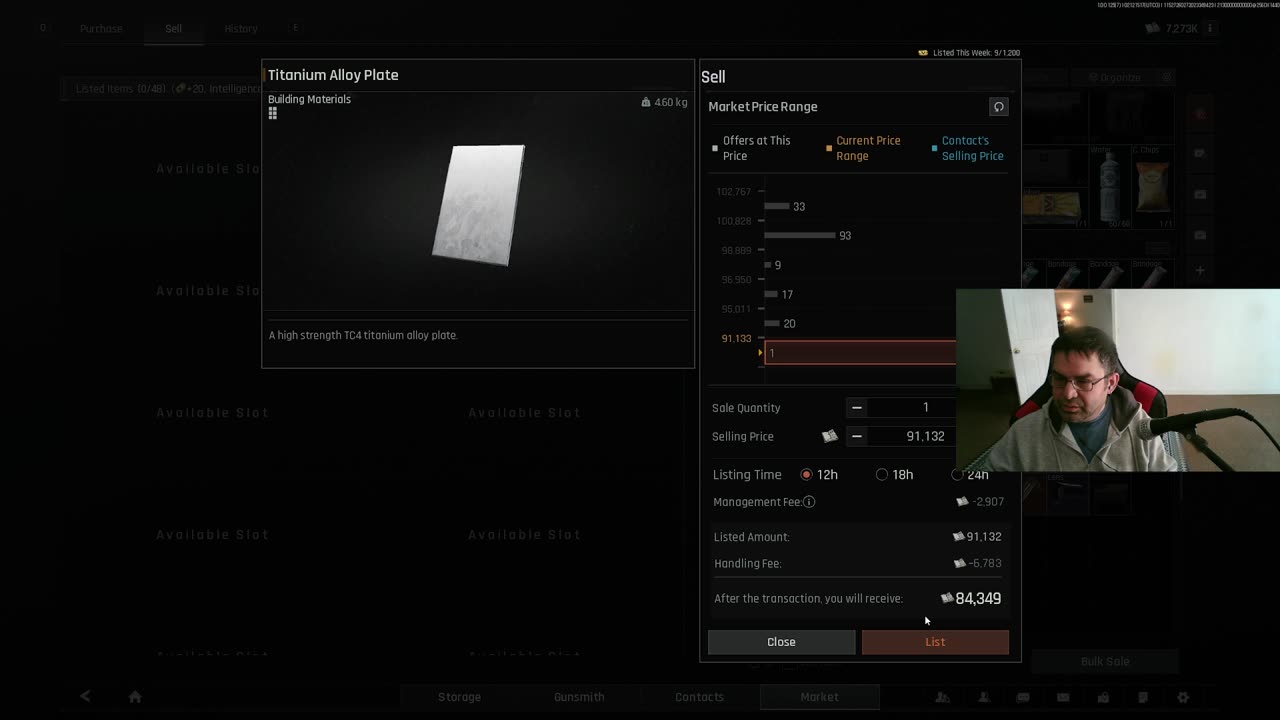This screenshot has width=1280, height=720.
Task: Click the 'Building Materials' category label
Action: (309, 99)
